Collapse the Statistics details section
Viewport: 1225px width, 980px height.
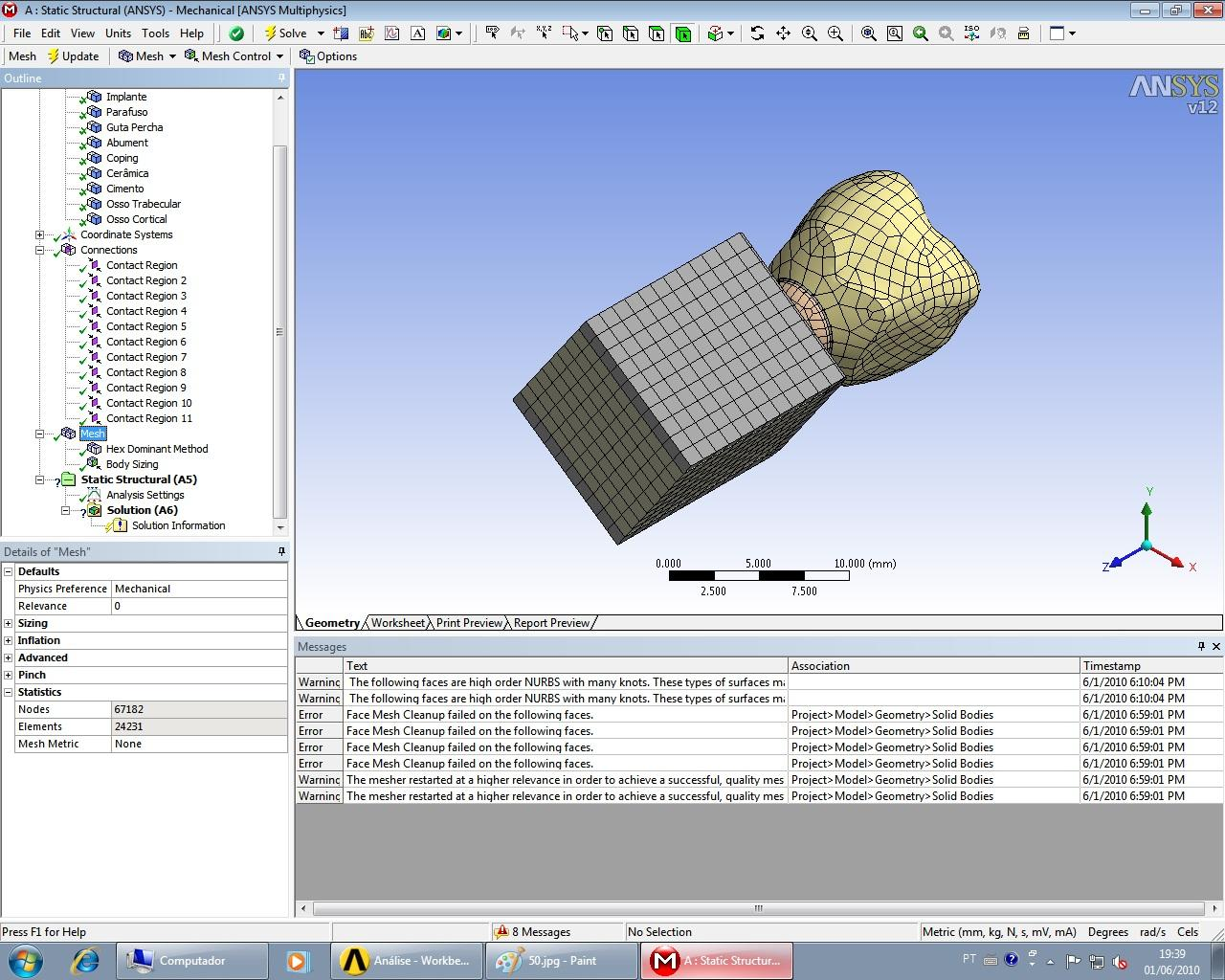pos(9,692)
